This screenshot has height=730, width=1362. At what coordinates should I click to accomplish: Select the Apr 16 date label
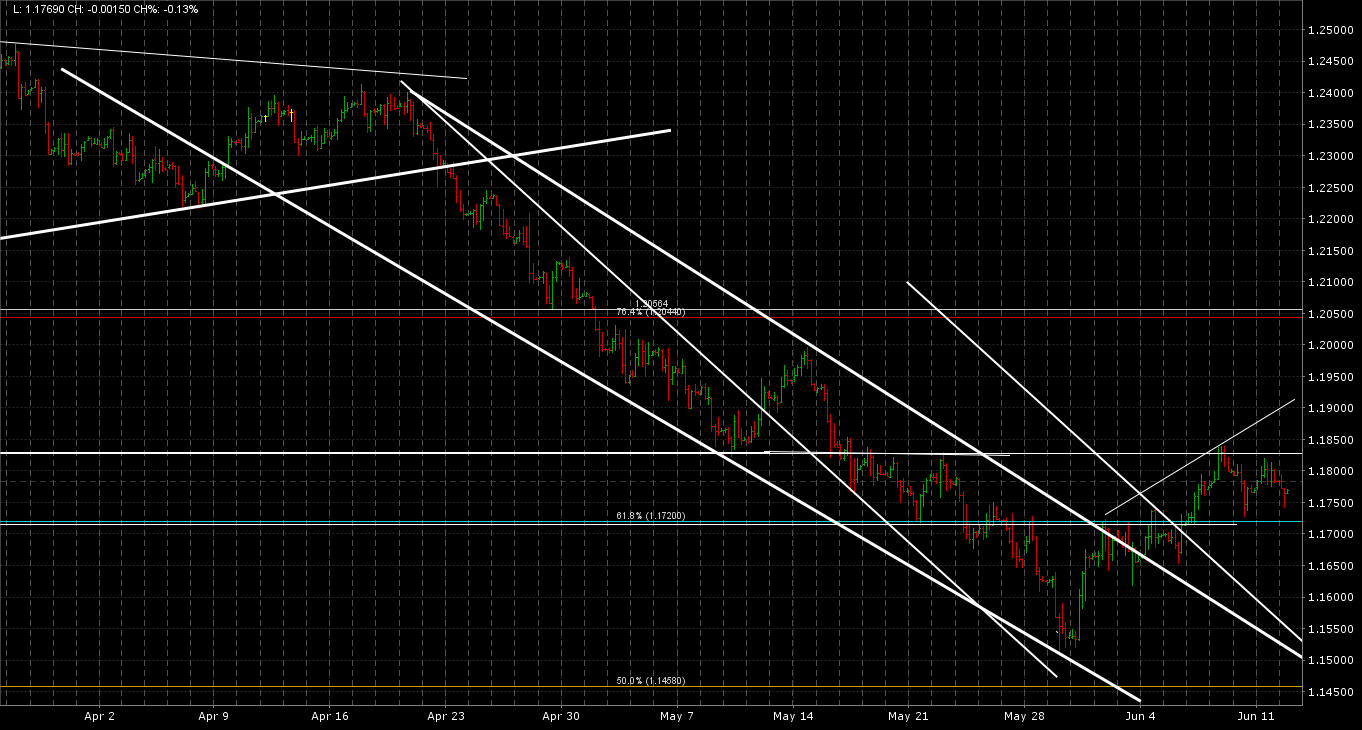tap(329, 717)
